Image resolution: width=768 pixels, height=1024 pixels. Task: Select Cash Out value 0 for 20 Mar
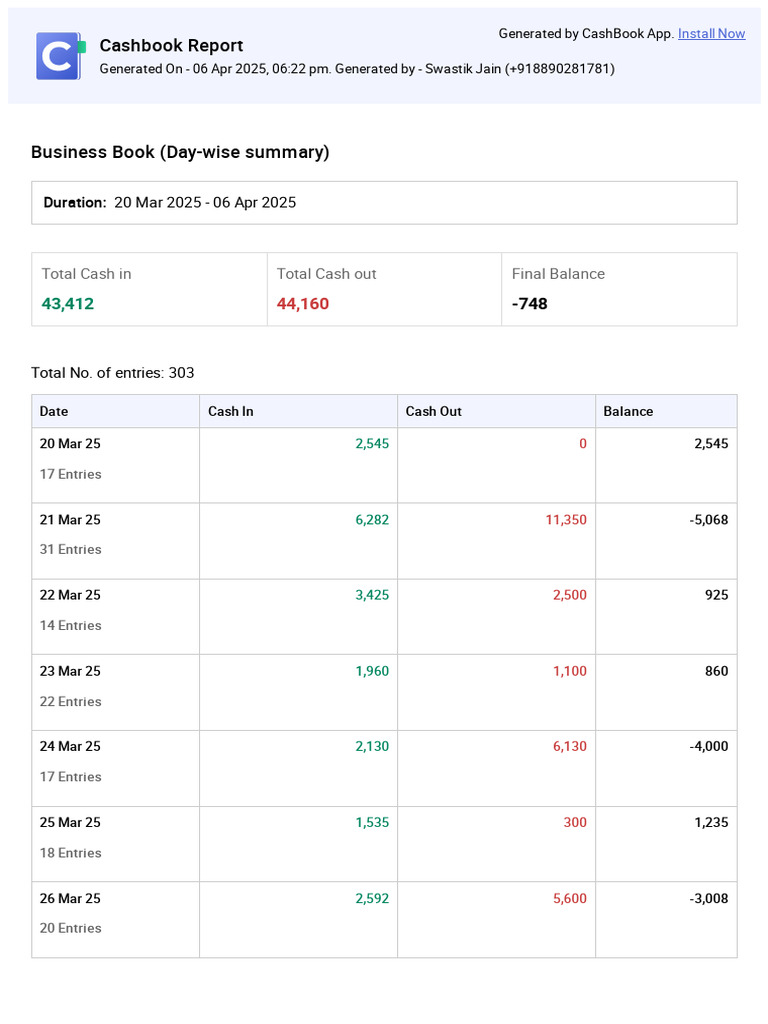click(583, 443)
